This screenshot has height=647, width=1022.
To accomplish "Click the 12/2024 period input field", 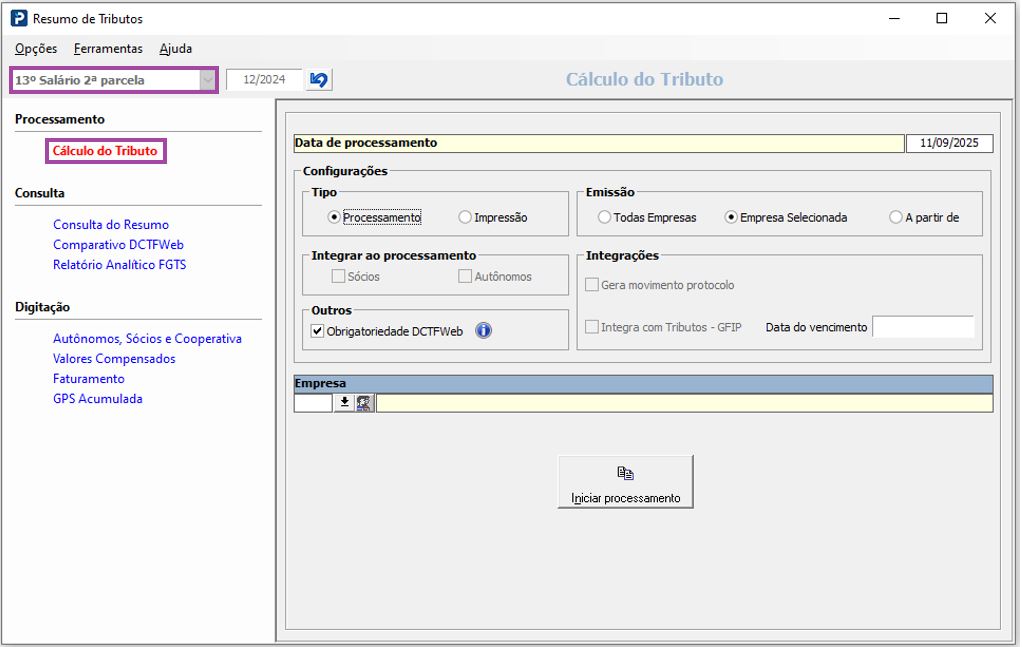I will (264, 80).
